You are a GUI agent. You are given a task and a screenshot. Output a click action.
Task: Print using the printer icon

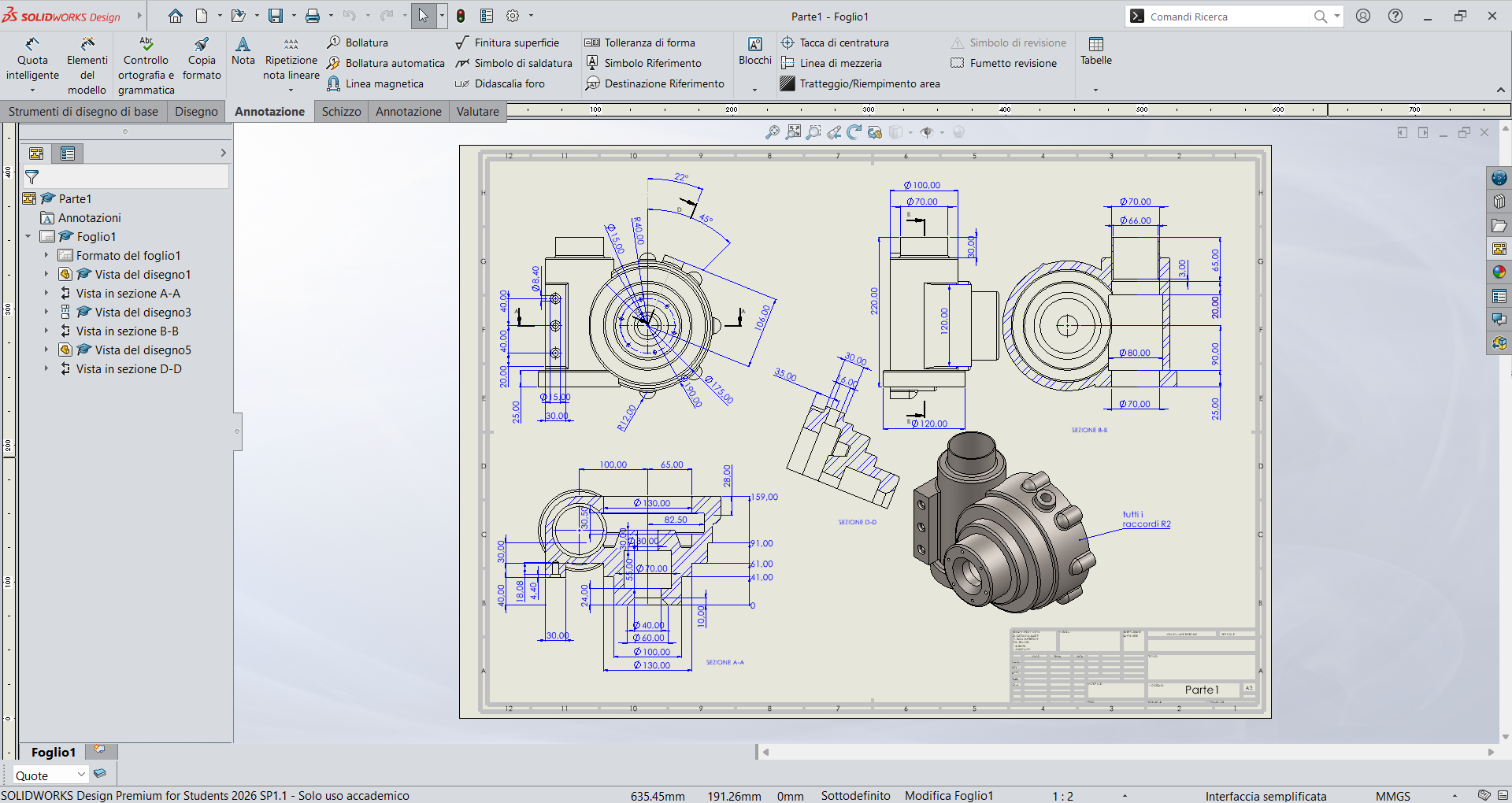[x=313, y=16]
